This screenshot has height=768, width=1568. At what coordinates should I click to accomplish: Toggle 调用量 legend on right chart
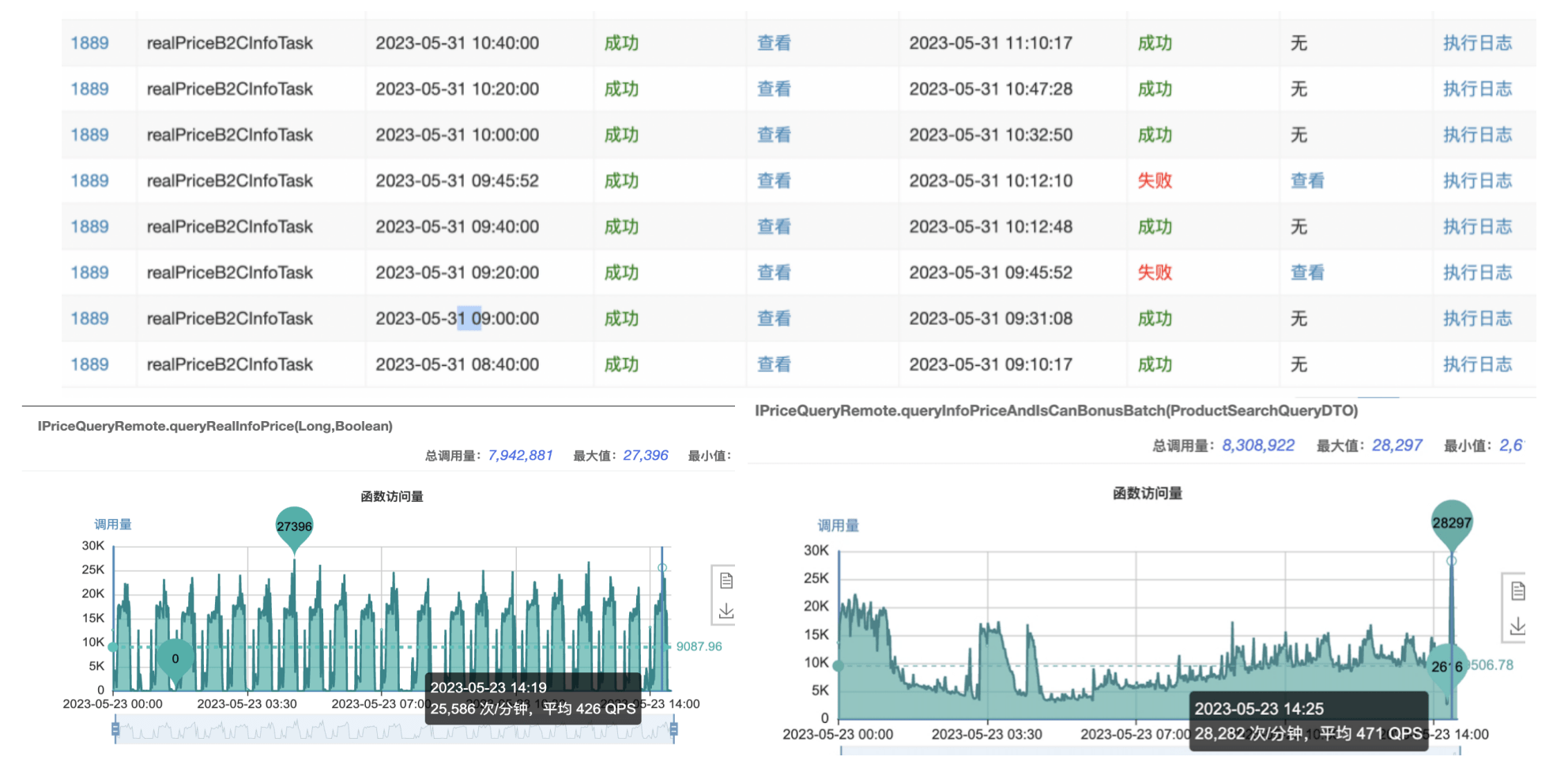838,525
